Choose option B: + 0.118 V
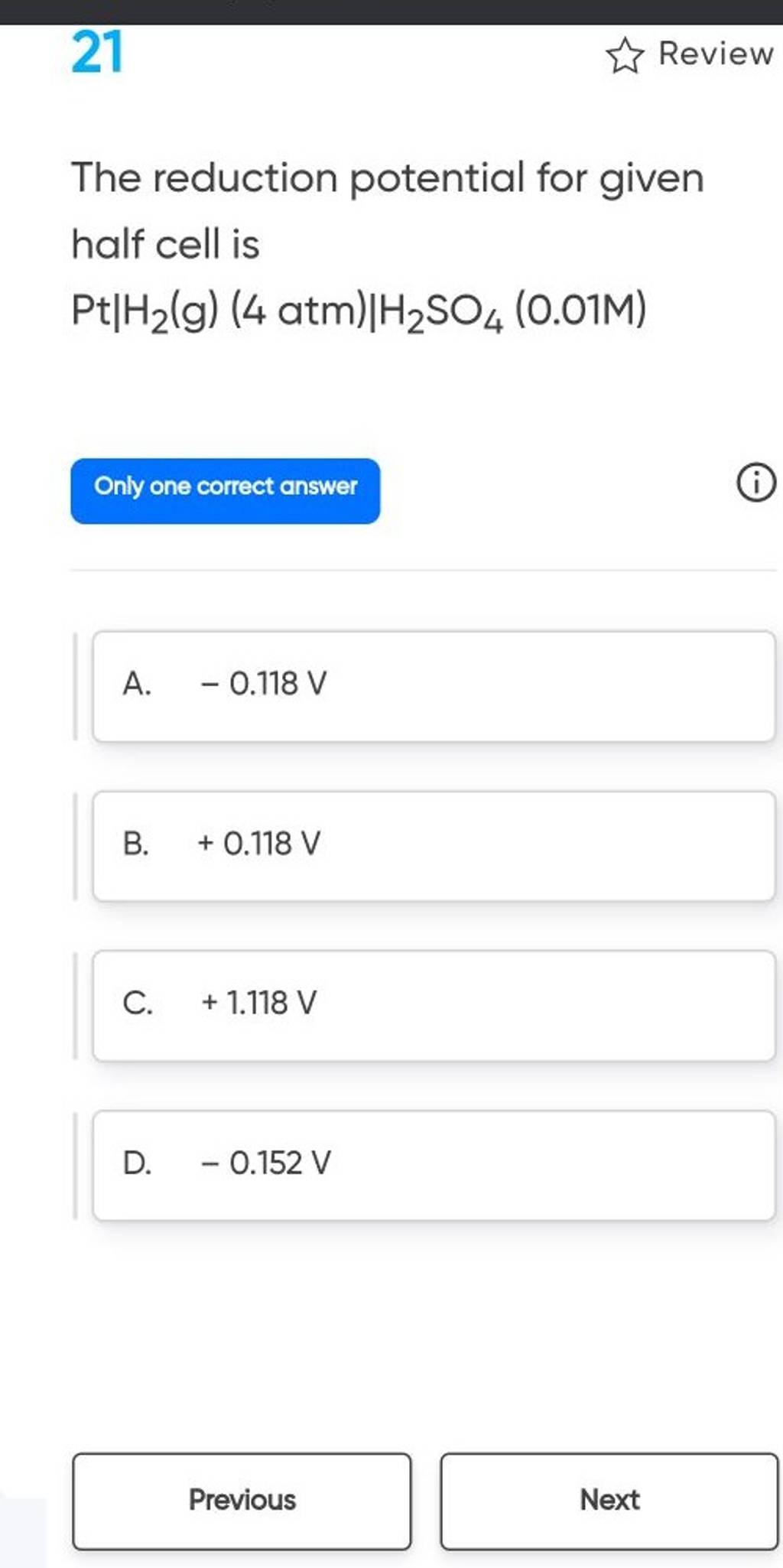The height and width of the screenshot is (1568, 783). pyautogui.click(x=434, y=846)
